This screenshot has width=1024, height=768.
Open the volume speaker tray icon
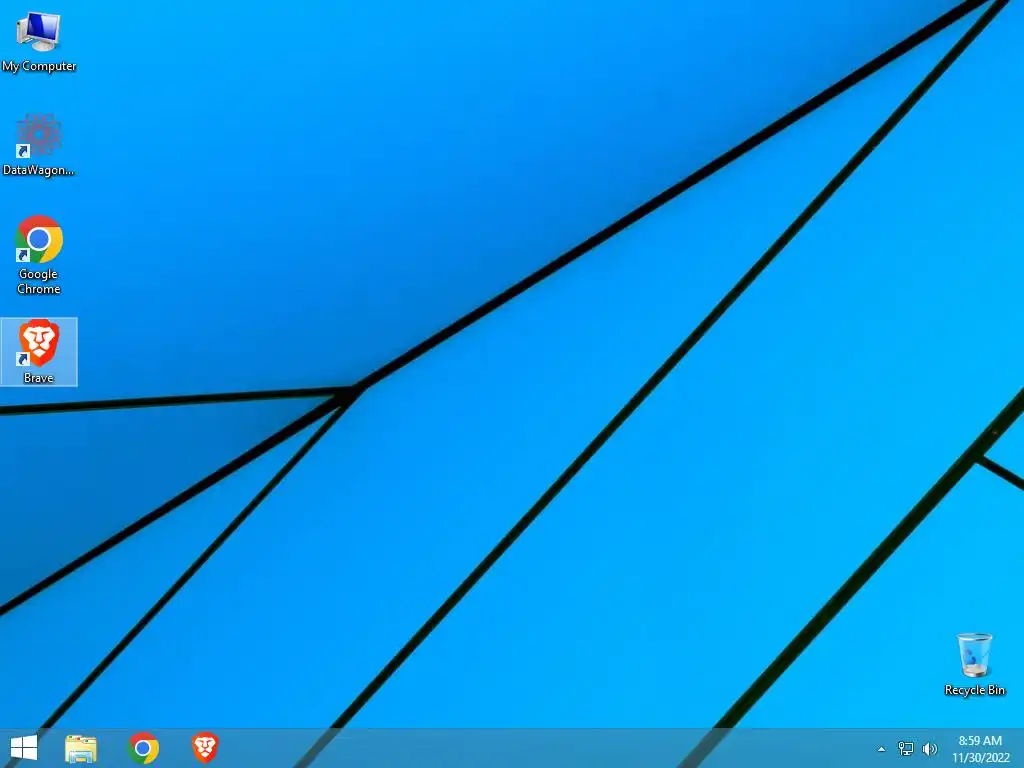pos(929,748)
